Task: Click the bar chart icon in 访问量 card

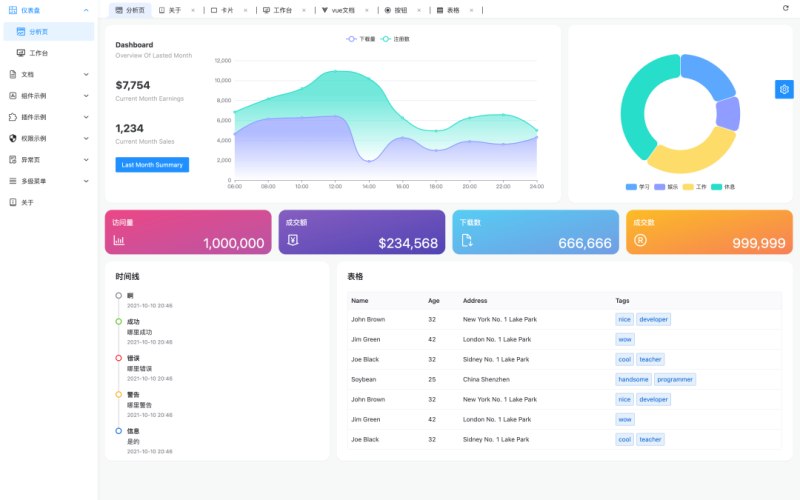Action: tap(119, 240)
